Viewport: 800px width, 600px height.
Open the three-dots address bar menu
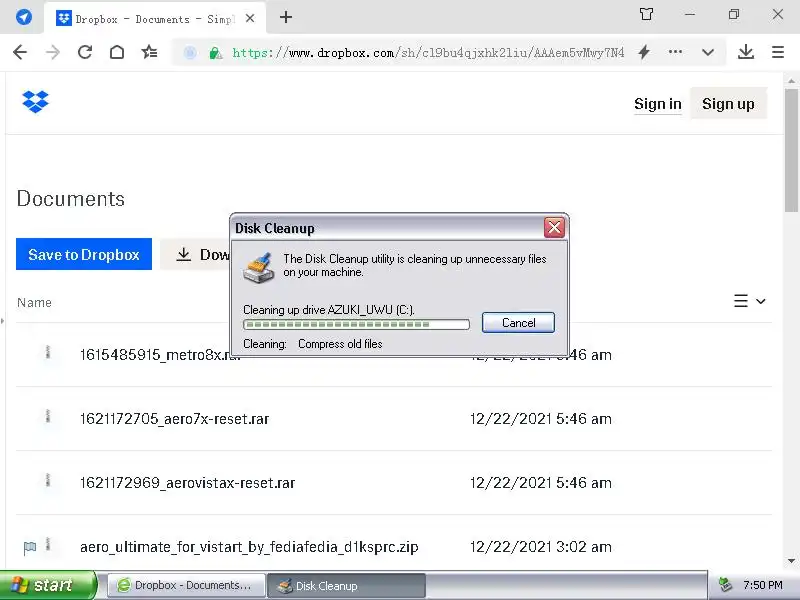[x=675, y=52]
